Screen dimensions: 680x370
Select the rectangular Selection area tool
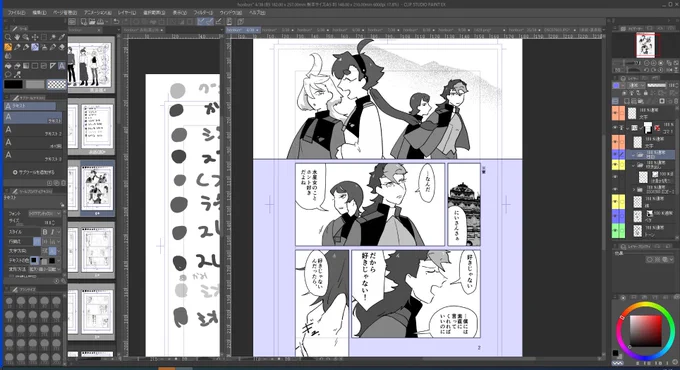(44, 37)
